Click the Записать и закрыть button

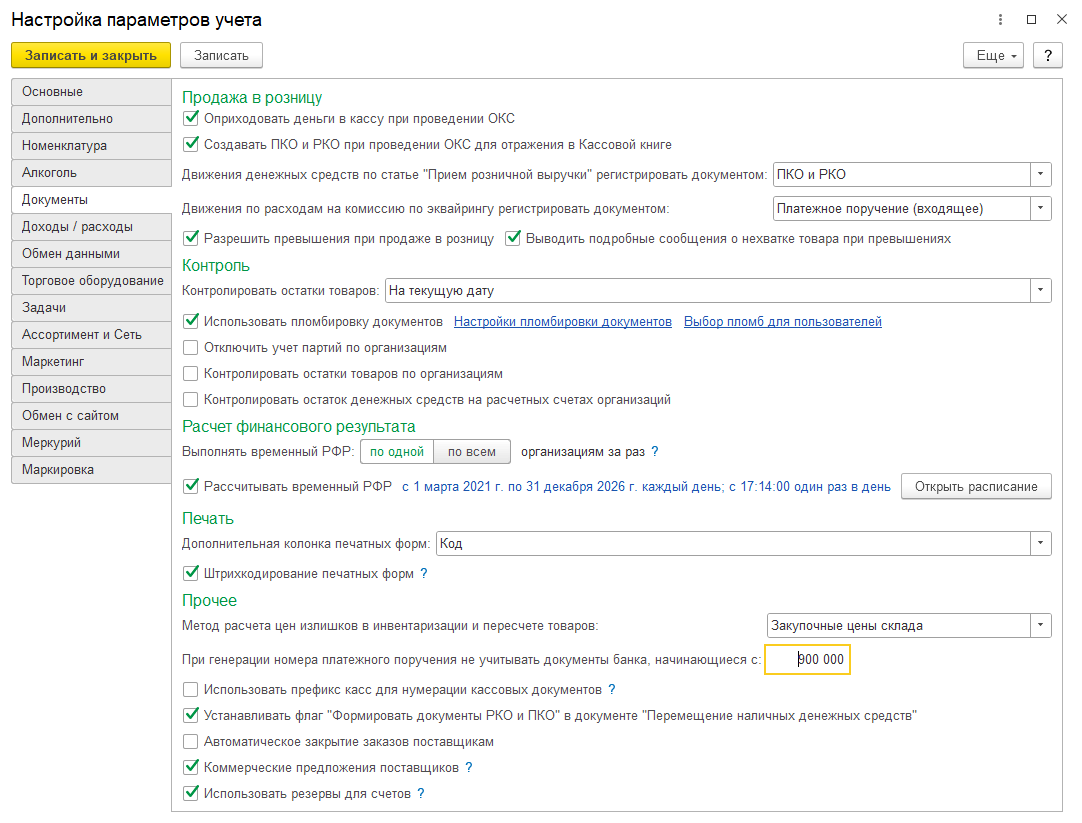click(91, 56)
